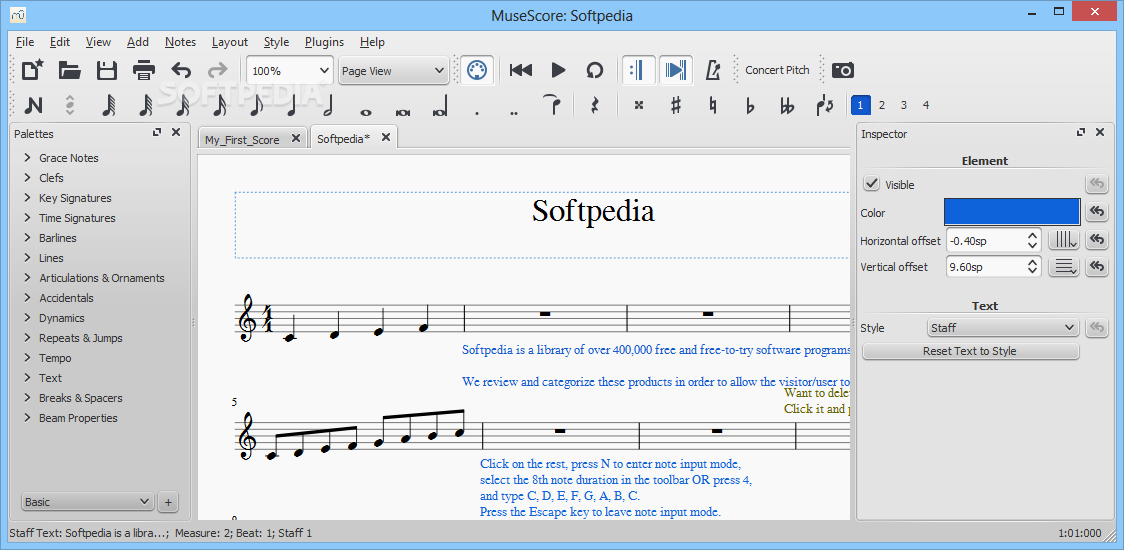The width and height of the screenshot is (1124, 550).
Task: Toggle the metronome icon
Action: pos(713,70)
